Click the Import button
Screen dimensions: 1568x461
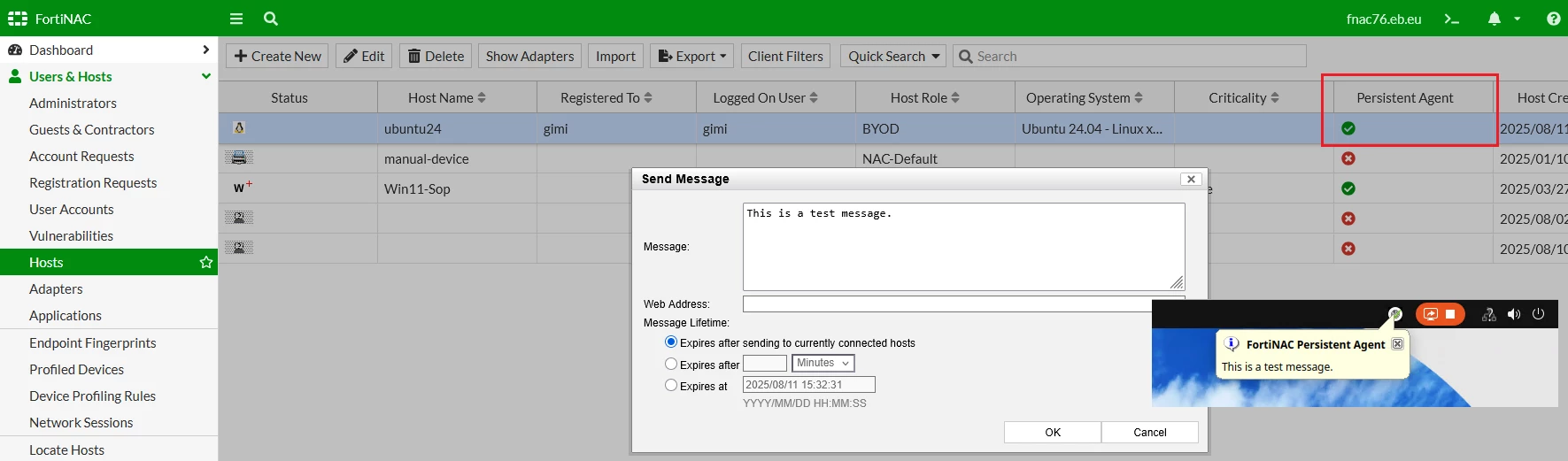(x=615, y=56)
